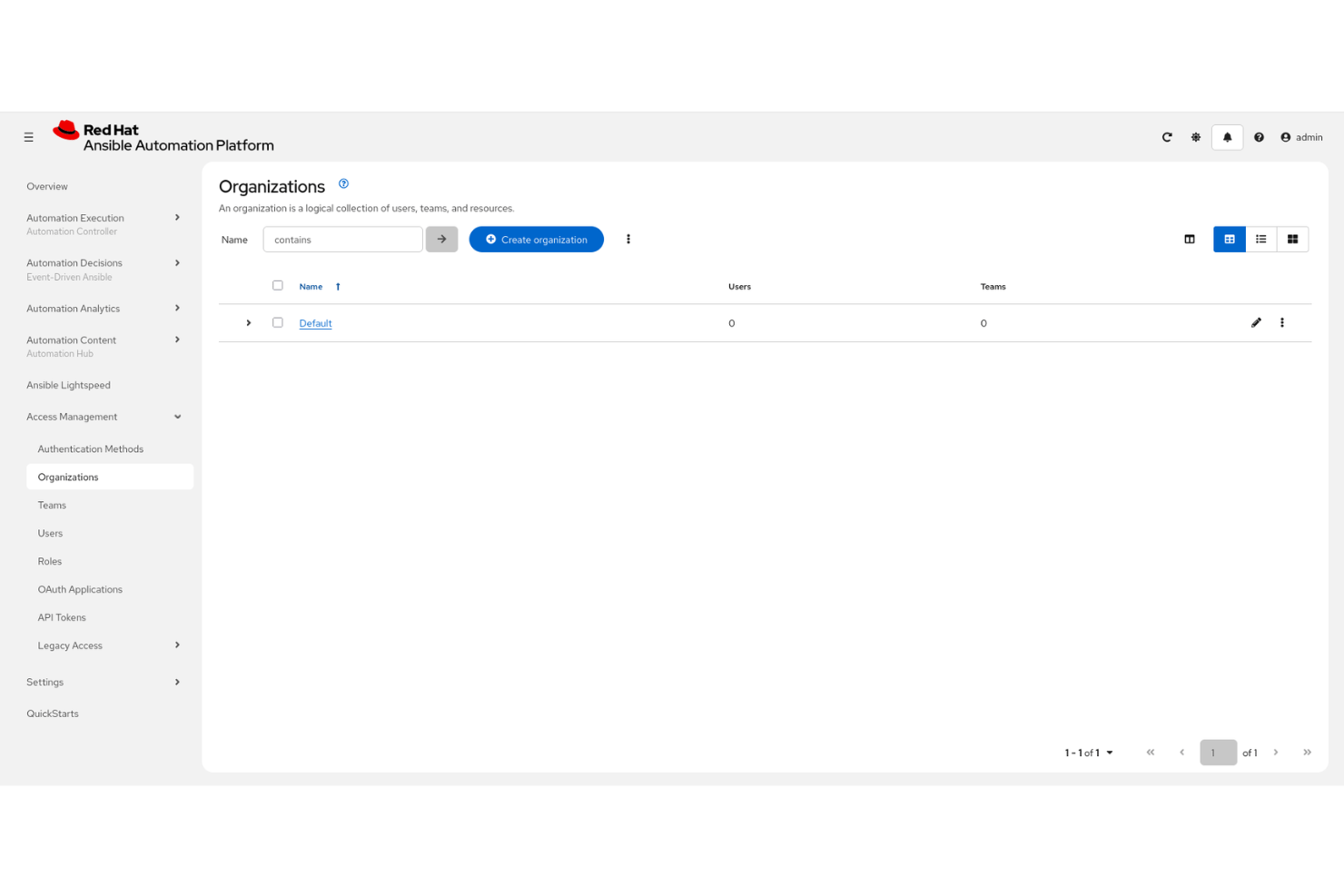Viewport: 1344px width, 896px height.
Task: Toggle the hamburger navigation menu
Action: tap(29, 137)
